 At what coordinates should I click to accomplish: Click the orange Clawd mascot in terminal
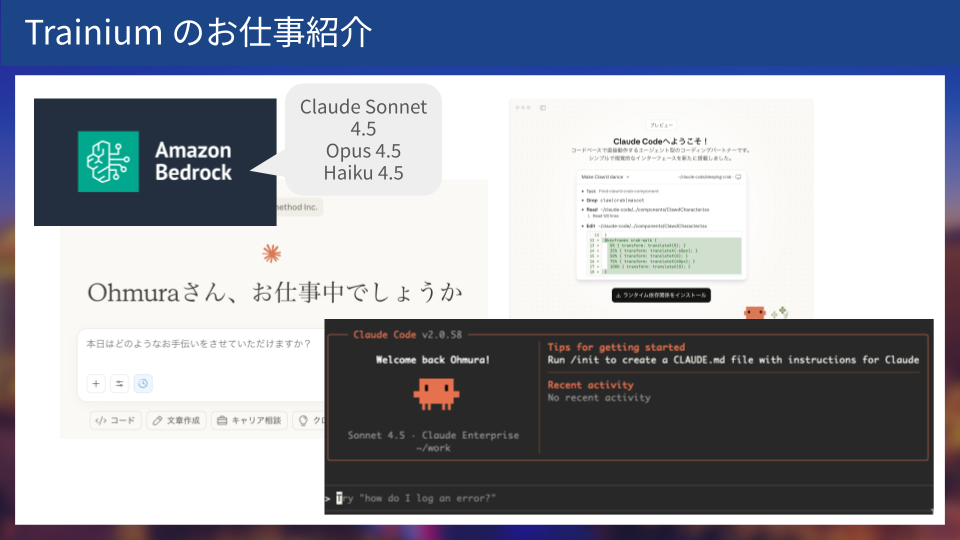tap(436, 394)
